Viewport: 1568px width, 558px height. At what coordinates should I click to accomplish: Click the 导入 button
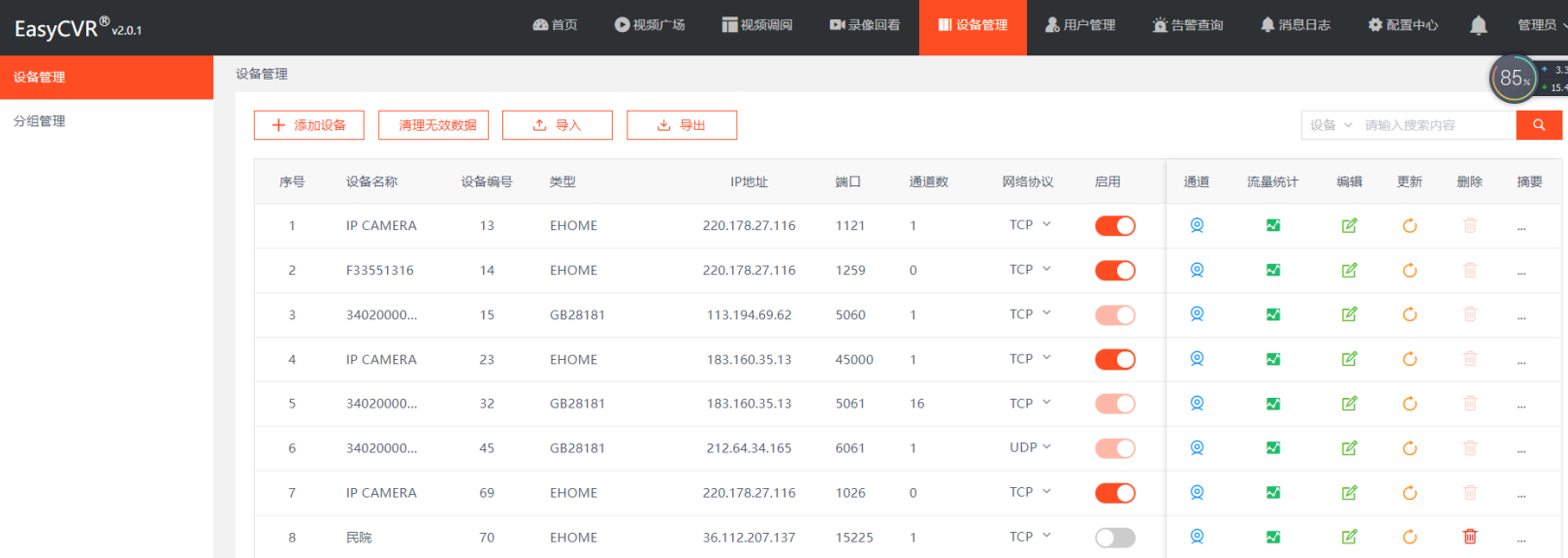(x=558, y=125)
